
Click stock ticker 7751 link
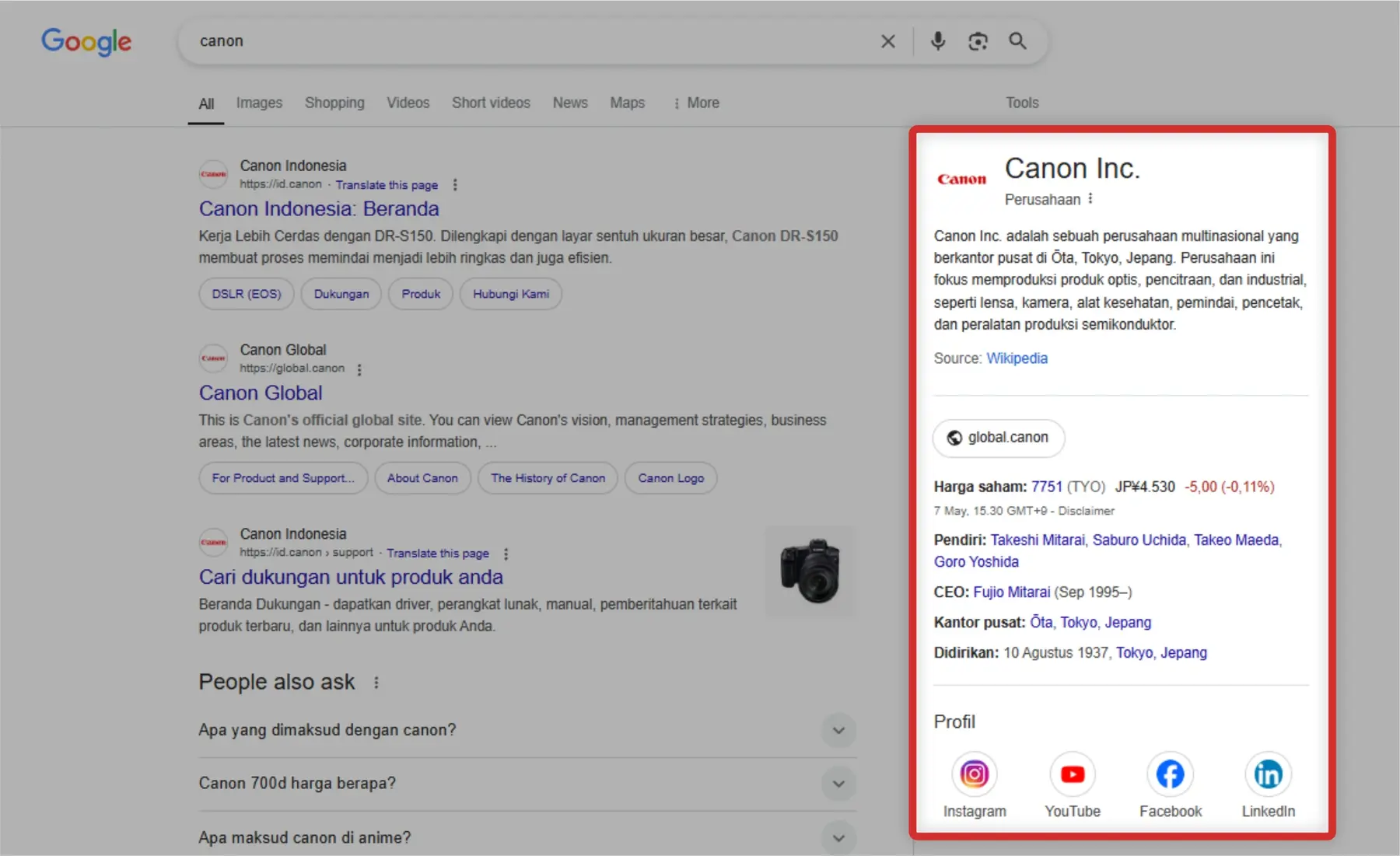[1046, 487]
